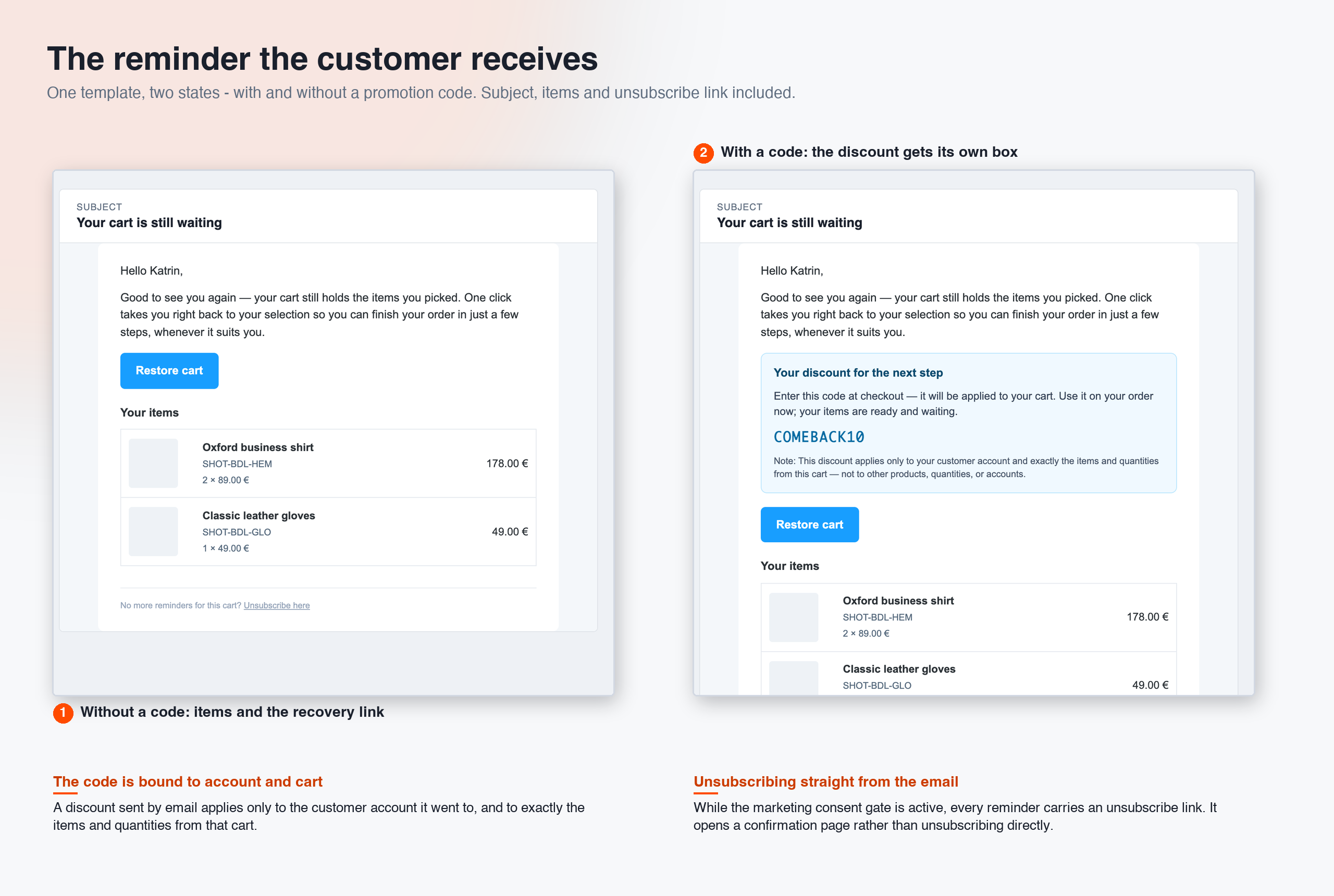The image size is (1334, 896).
Task: Click the left Oxford business shirt thumbnail
Action: pos(153,464)
